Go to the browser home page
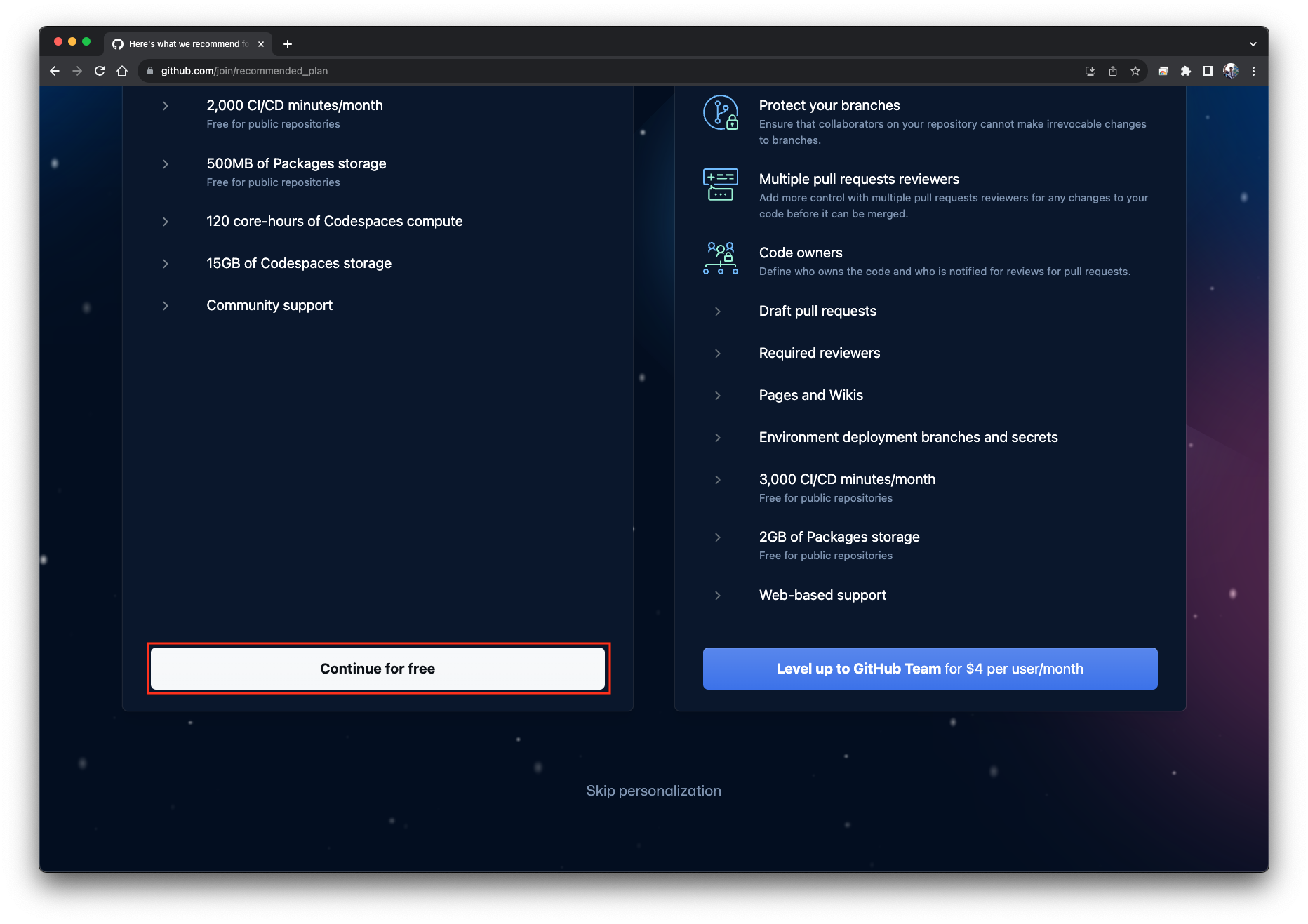 point(122,71)
